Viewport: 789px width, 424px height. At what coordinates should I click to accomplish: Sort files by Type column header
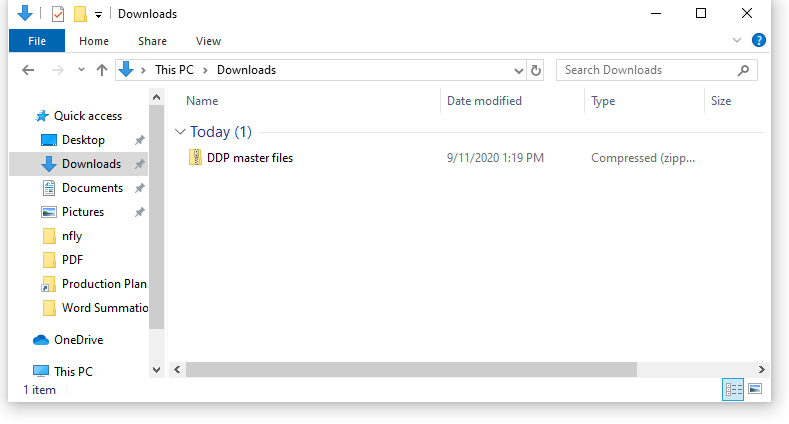click(x=603, y=101)
